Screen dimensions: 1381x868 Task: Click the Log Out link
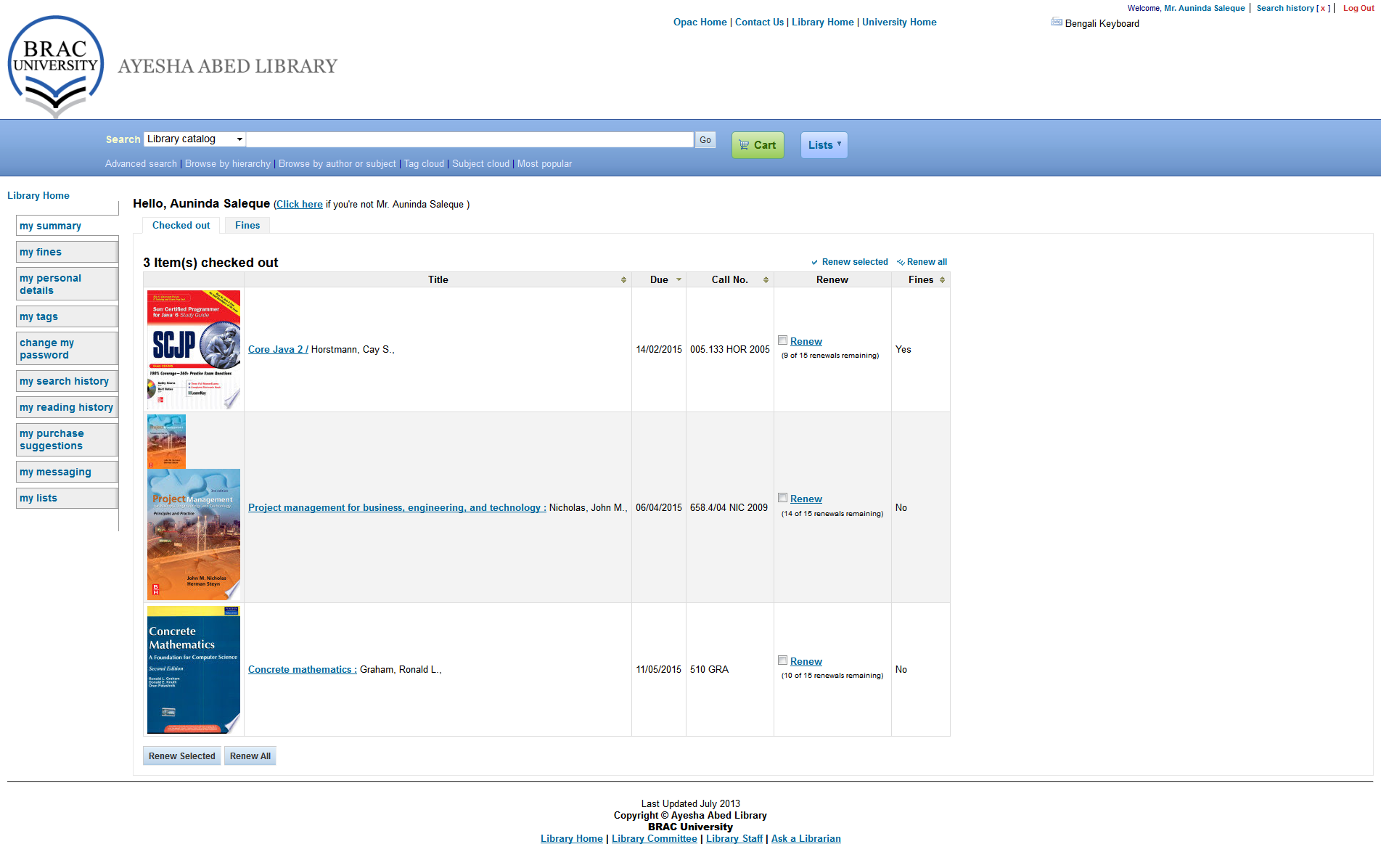pos(1359,8)
